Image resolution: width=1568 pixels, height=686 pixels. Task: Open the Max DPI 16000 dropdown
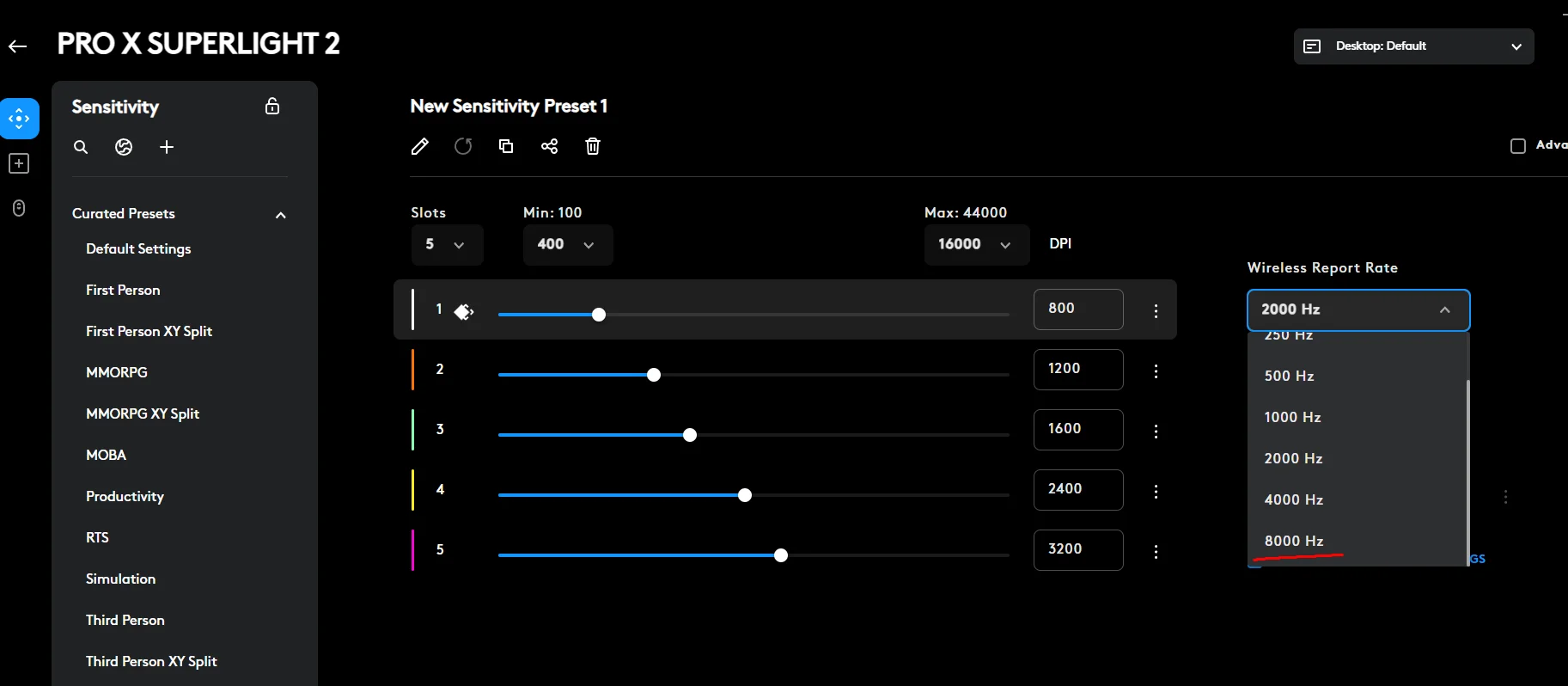(977, 245)
